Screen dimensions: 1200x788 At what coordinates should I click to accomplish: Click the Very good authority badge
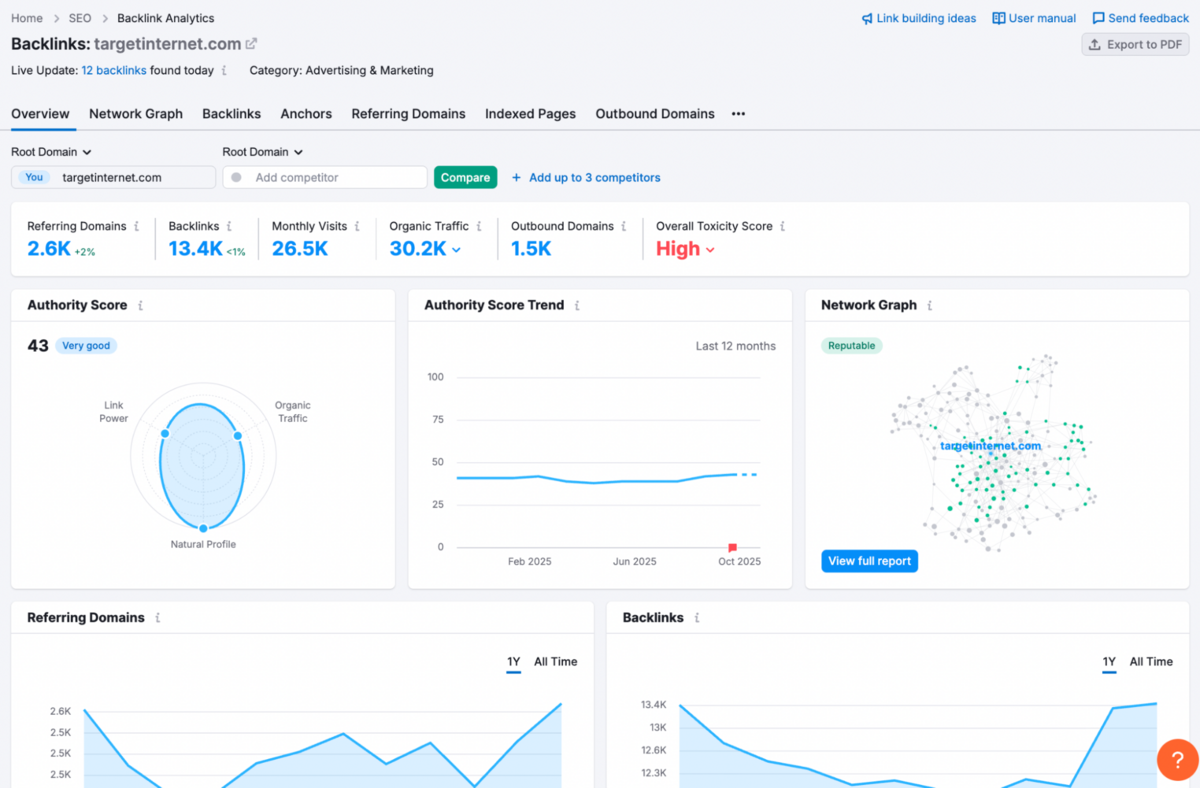click(86, 346)
